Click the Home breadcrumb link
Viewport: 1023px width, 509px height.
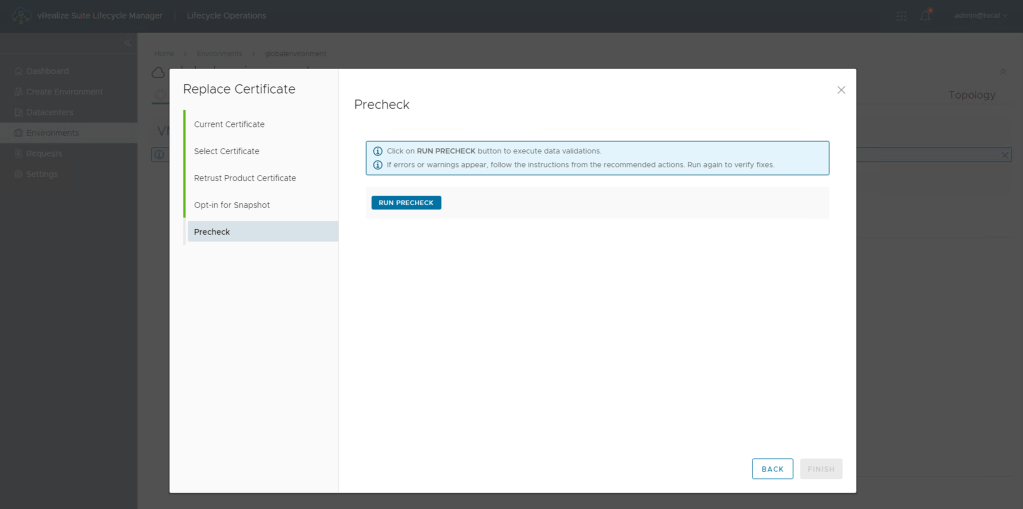[164, 53]
